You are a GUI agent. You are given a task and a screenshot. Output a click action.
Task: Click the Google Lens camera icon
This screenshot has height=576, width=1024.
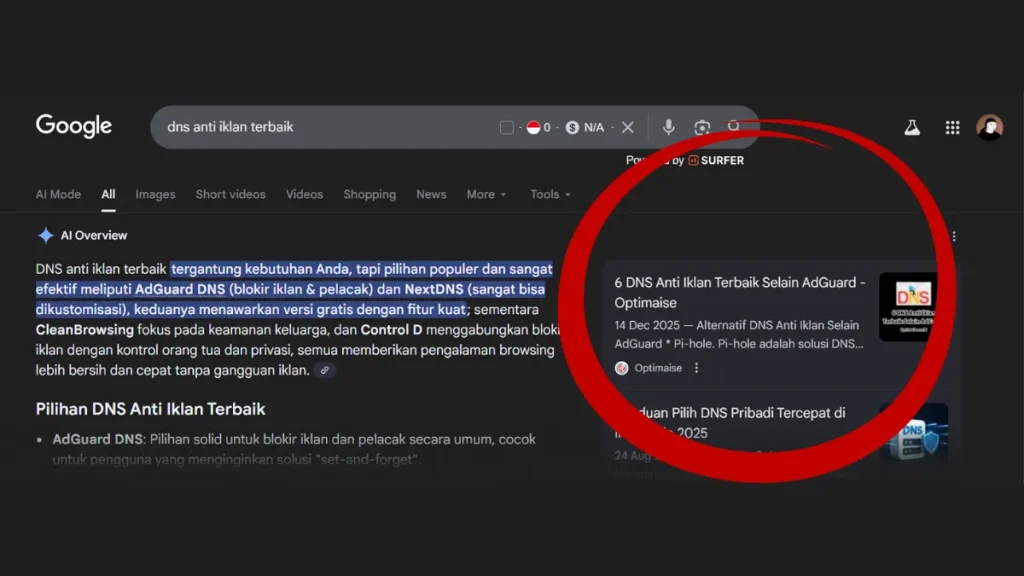(x=702, y=127)
